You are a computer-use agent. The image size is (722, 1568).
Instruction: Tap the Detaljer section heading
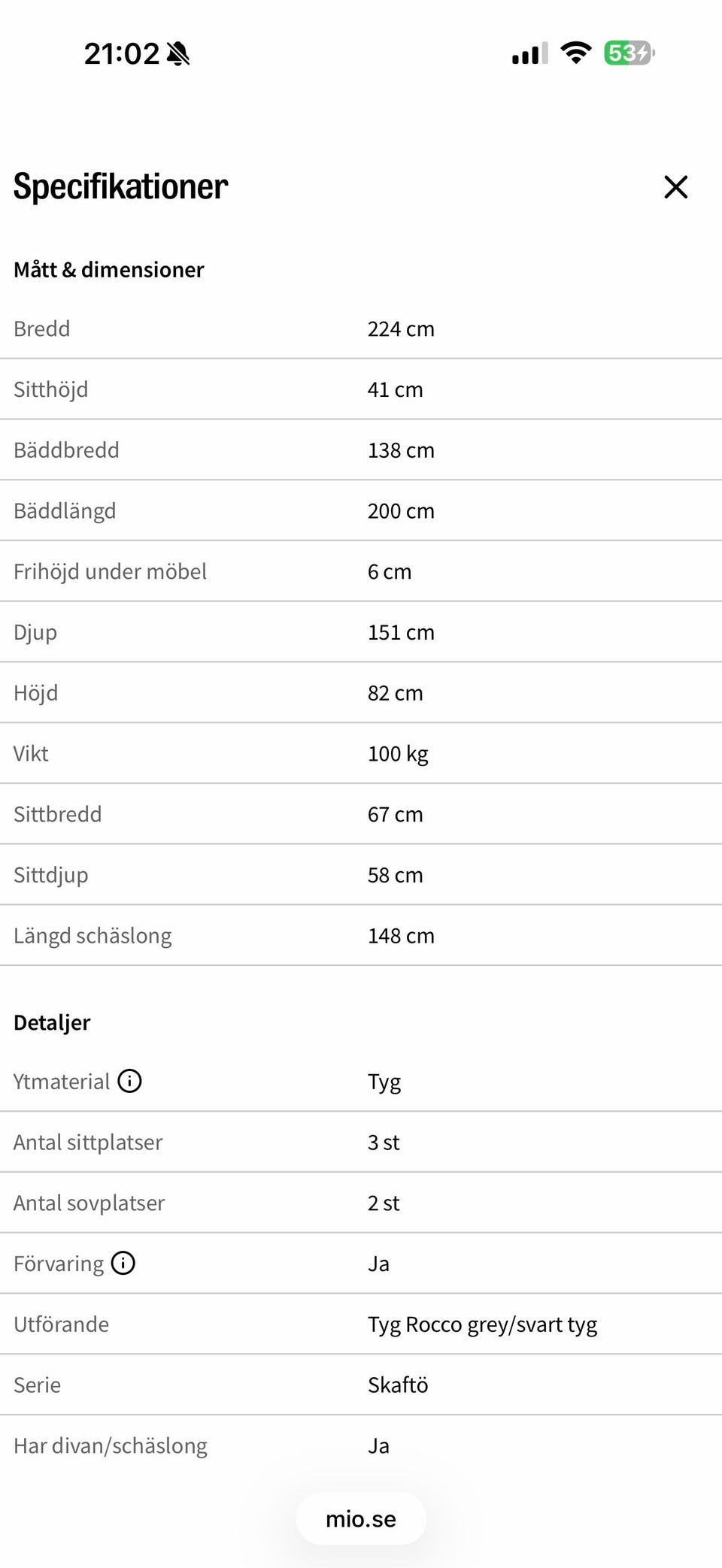click(x=52, y=1022)
